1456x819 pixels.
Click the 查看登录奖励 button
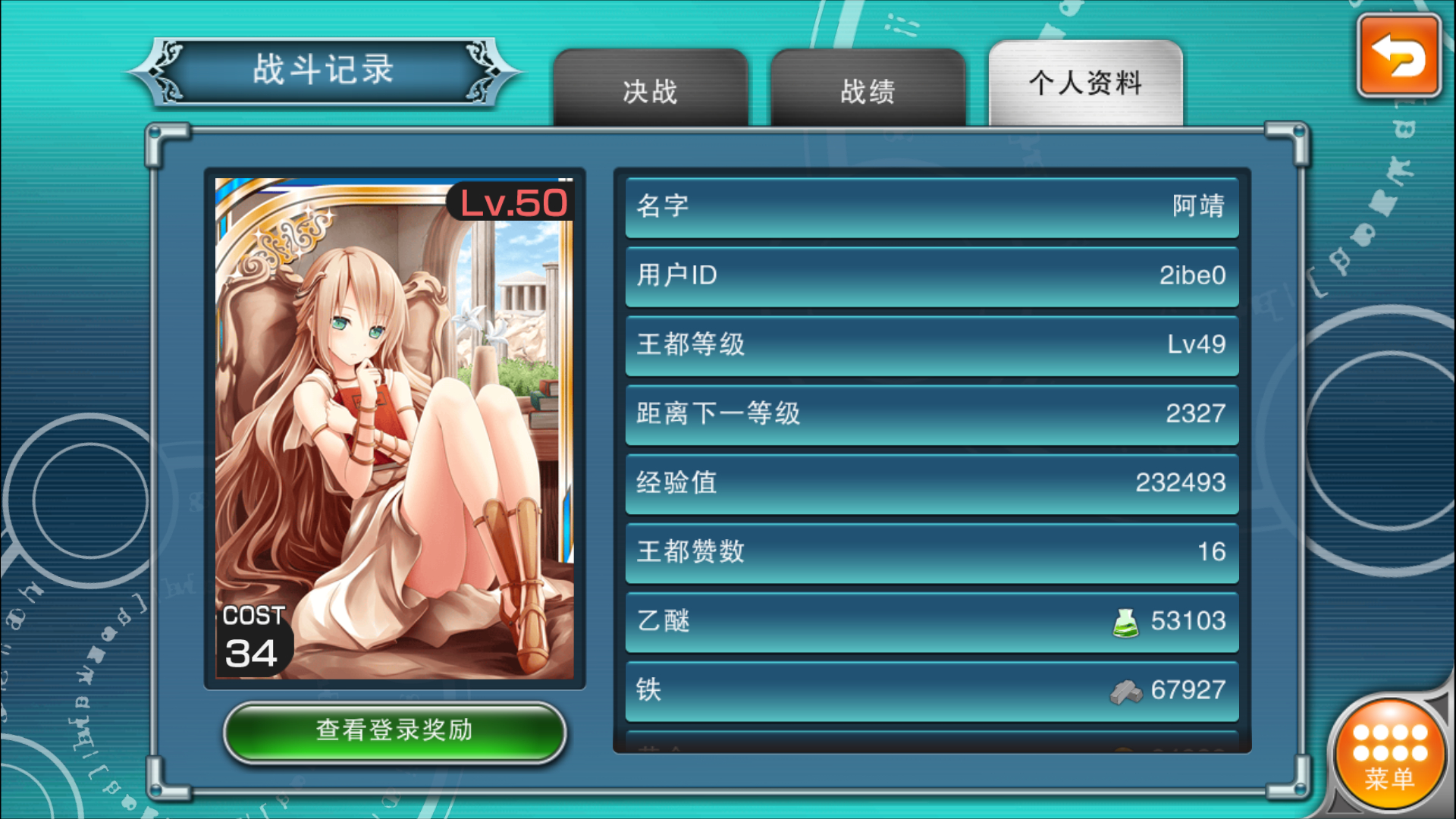click(x=394, y=731)
